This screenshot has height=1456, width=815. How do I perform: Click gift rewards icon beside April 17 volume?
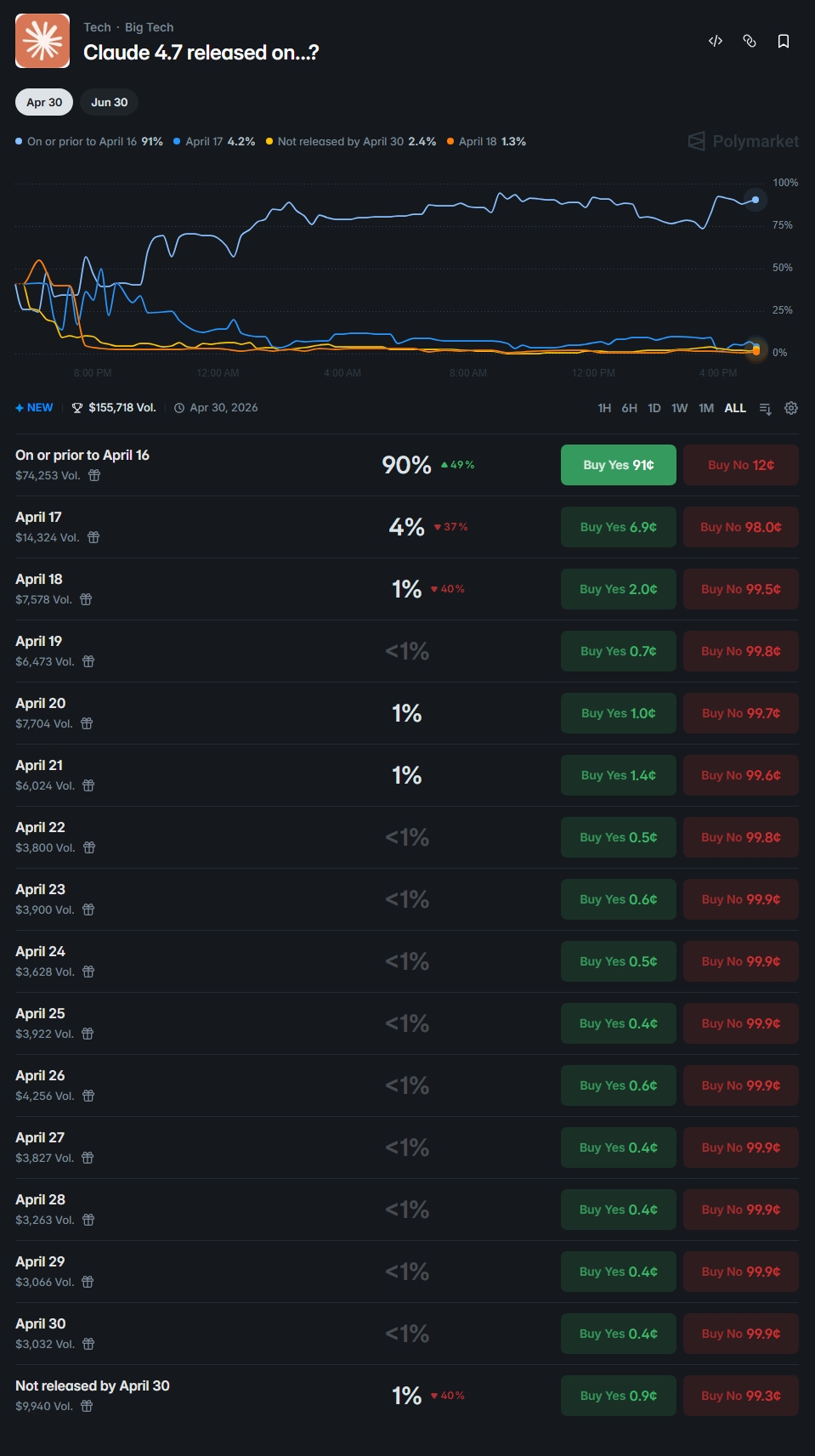pyautogui.click(x=94, y=537)
